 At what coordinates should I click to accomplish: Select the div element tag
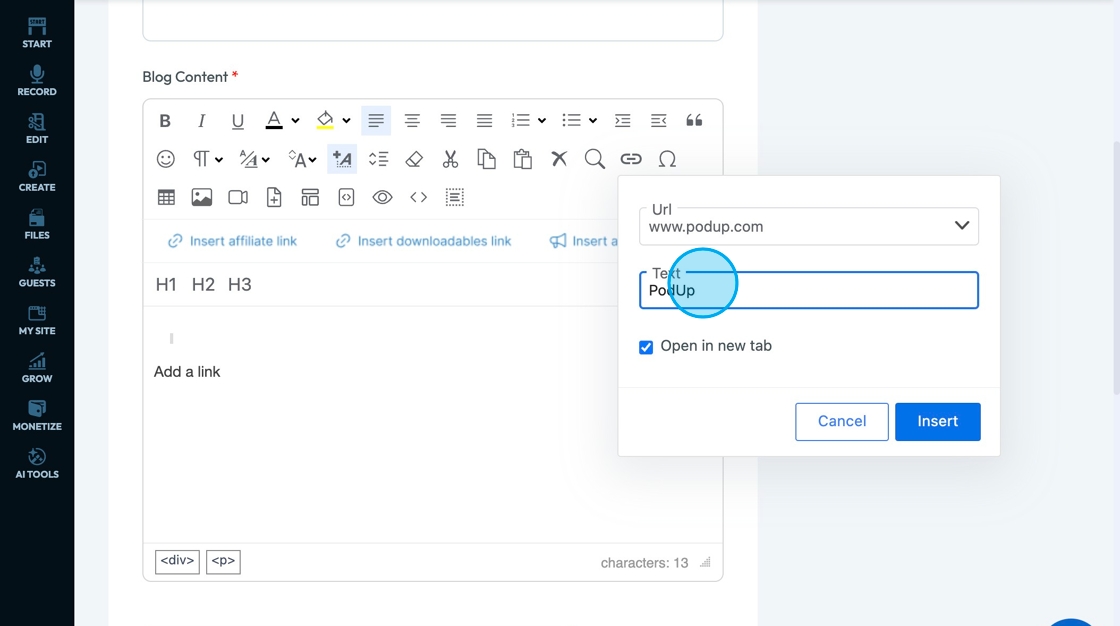(177, 562)
